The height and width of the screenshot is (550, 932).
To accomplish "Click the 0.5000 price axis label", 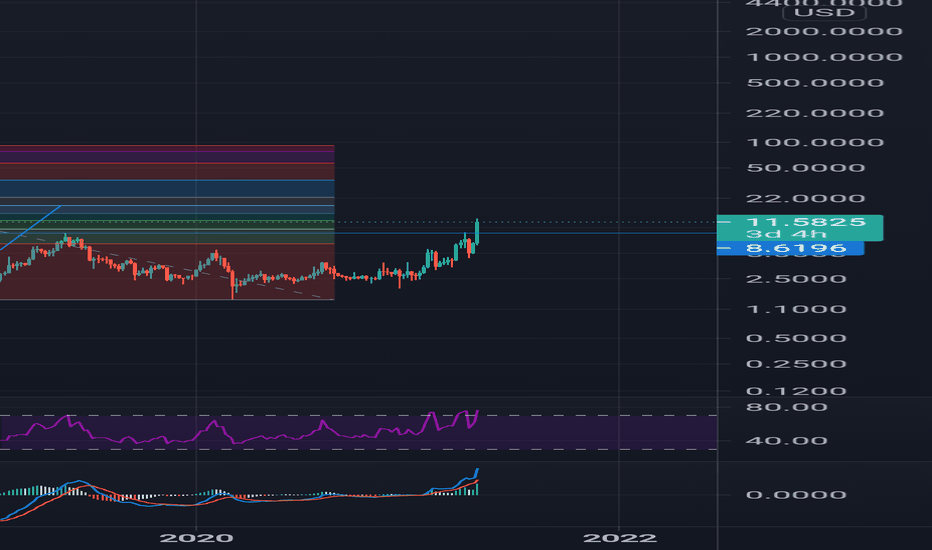I will [x=796, y=338].
